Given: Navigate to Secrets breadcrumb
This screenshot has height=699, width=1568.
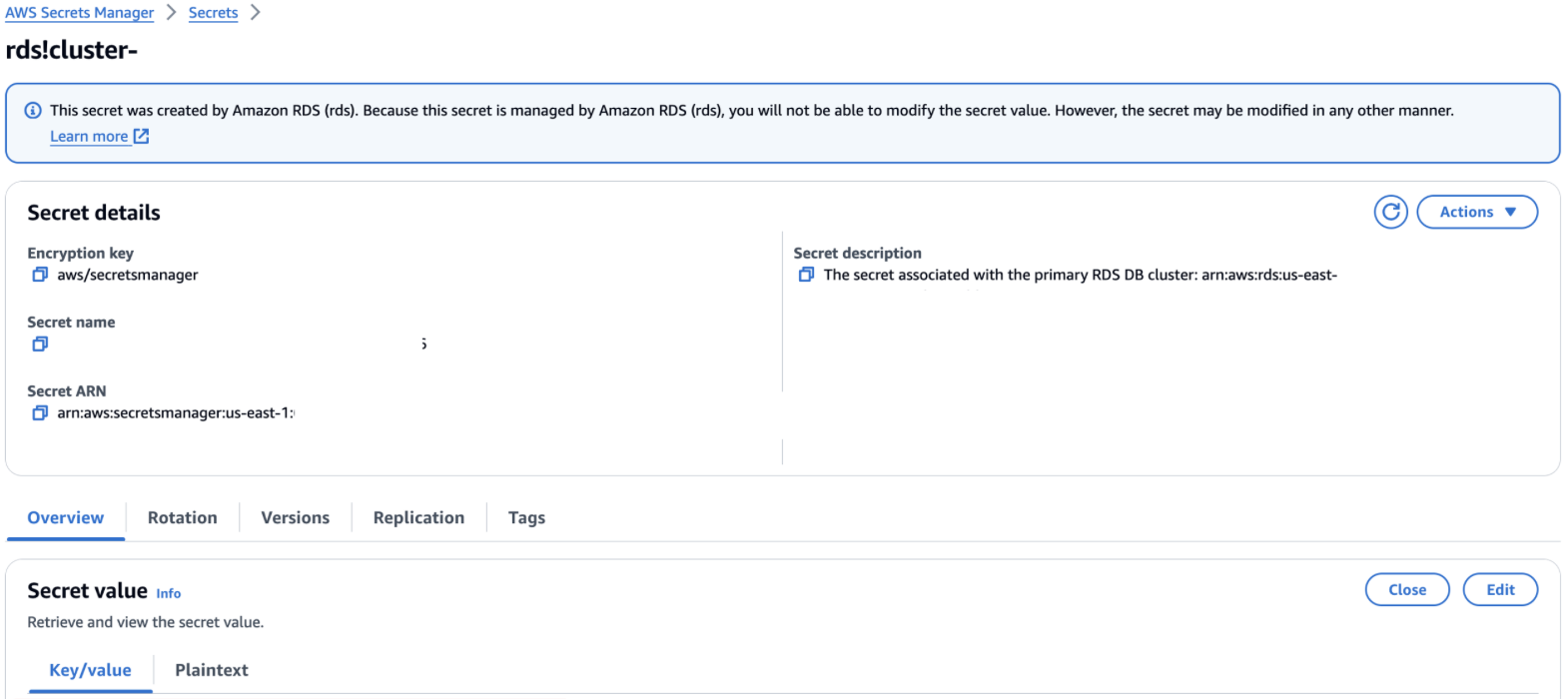Looking at the screenshot, I should [214, 13].
